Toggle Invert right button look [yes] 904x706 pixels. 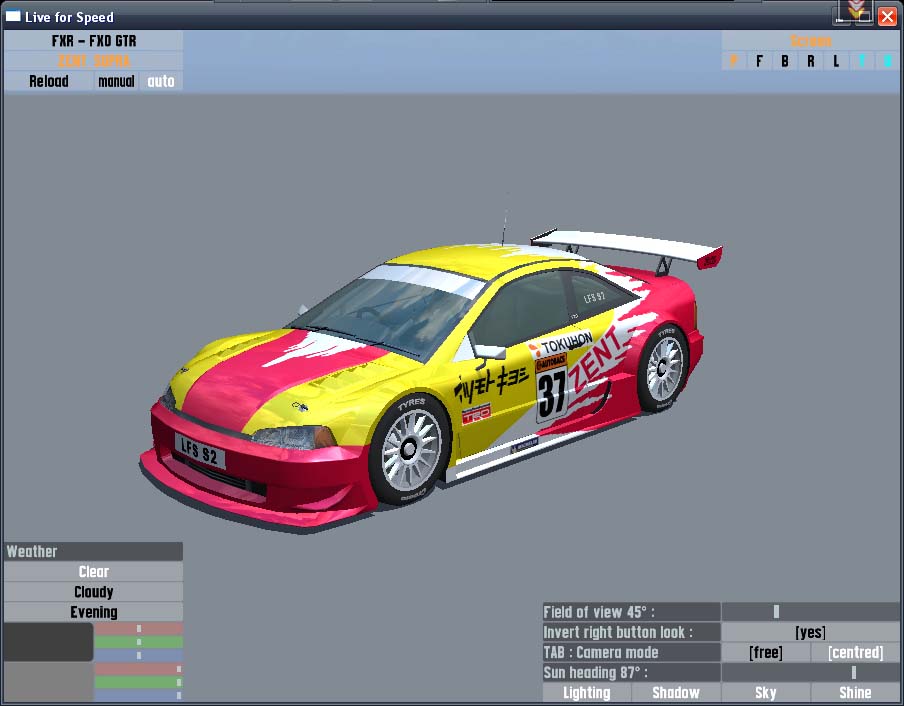pos(810,632)
